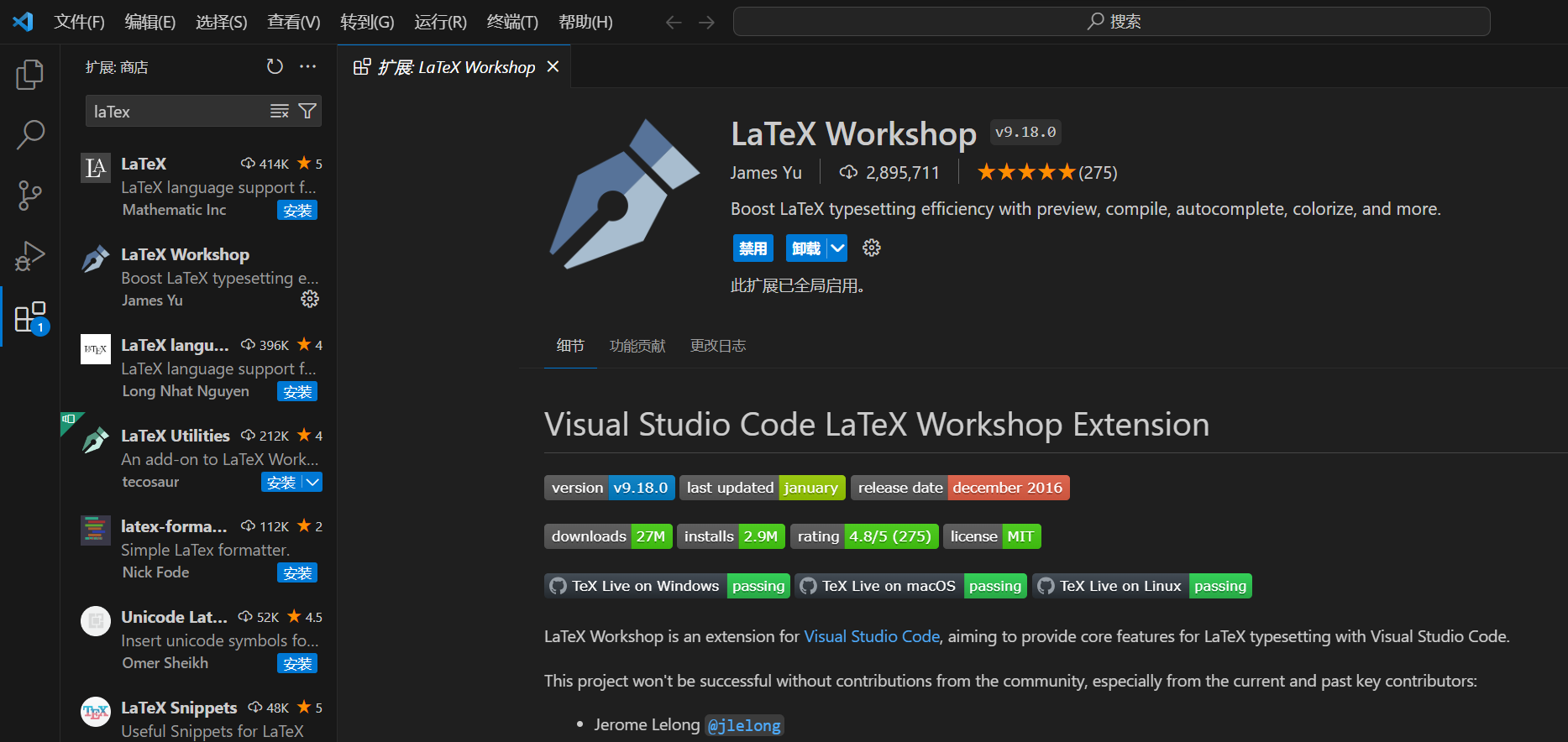Click the installs 2.9M badge
Screen dimensions: 1568x742
click(x=732, y=536)
